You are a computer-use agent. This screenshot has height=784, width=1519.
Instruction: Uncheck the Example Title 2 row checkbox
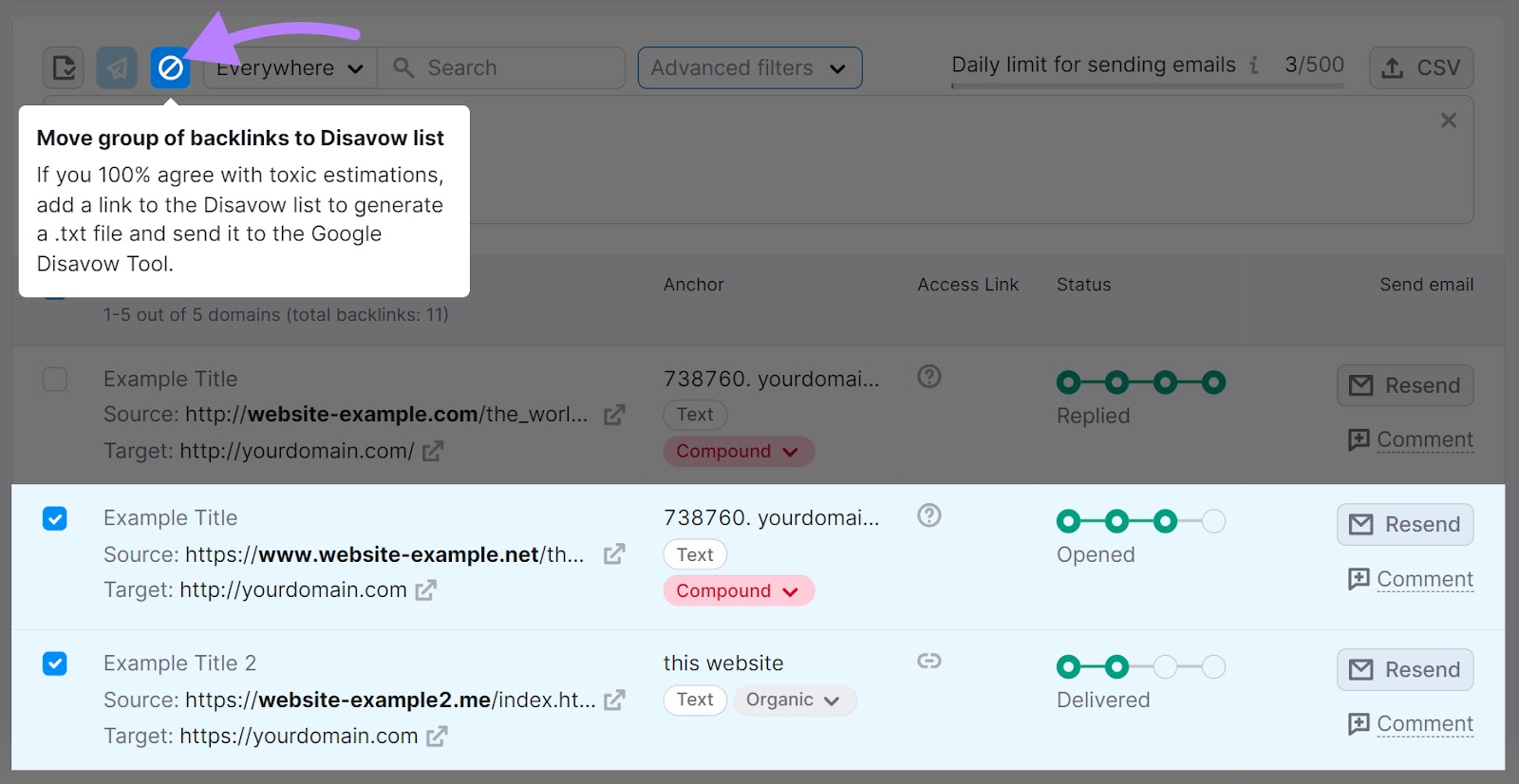pos(55,663)
